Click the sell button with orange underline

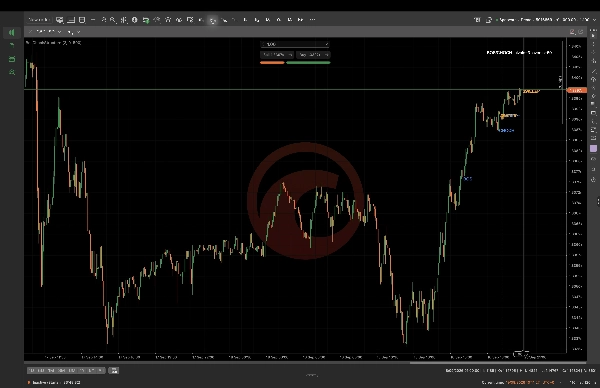point(277,55)
